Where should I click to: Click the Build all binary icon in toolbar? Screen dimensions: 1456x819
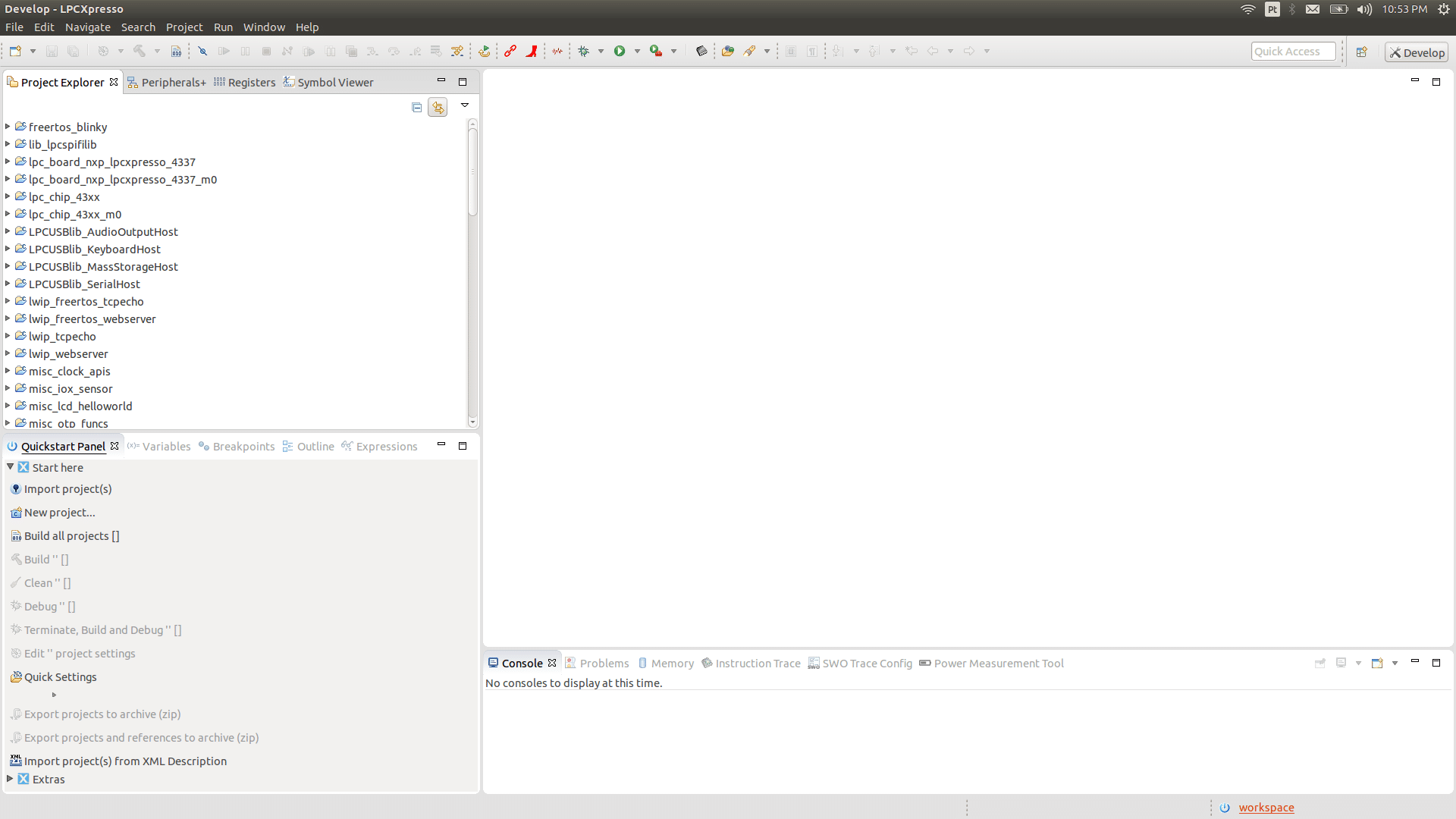(176, 51)
